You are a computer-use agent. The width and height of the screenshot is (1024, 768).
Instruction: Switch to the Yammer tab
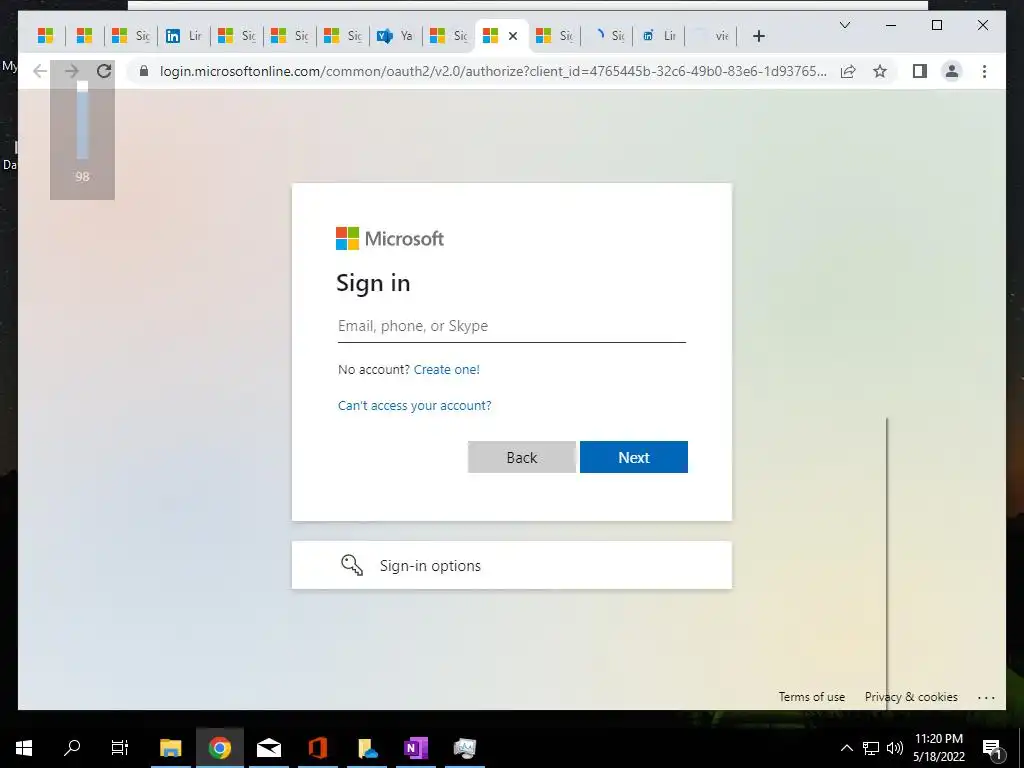pos(396,36)
